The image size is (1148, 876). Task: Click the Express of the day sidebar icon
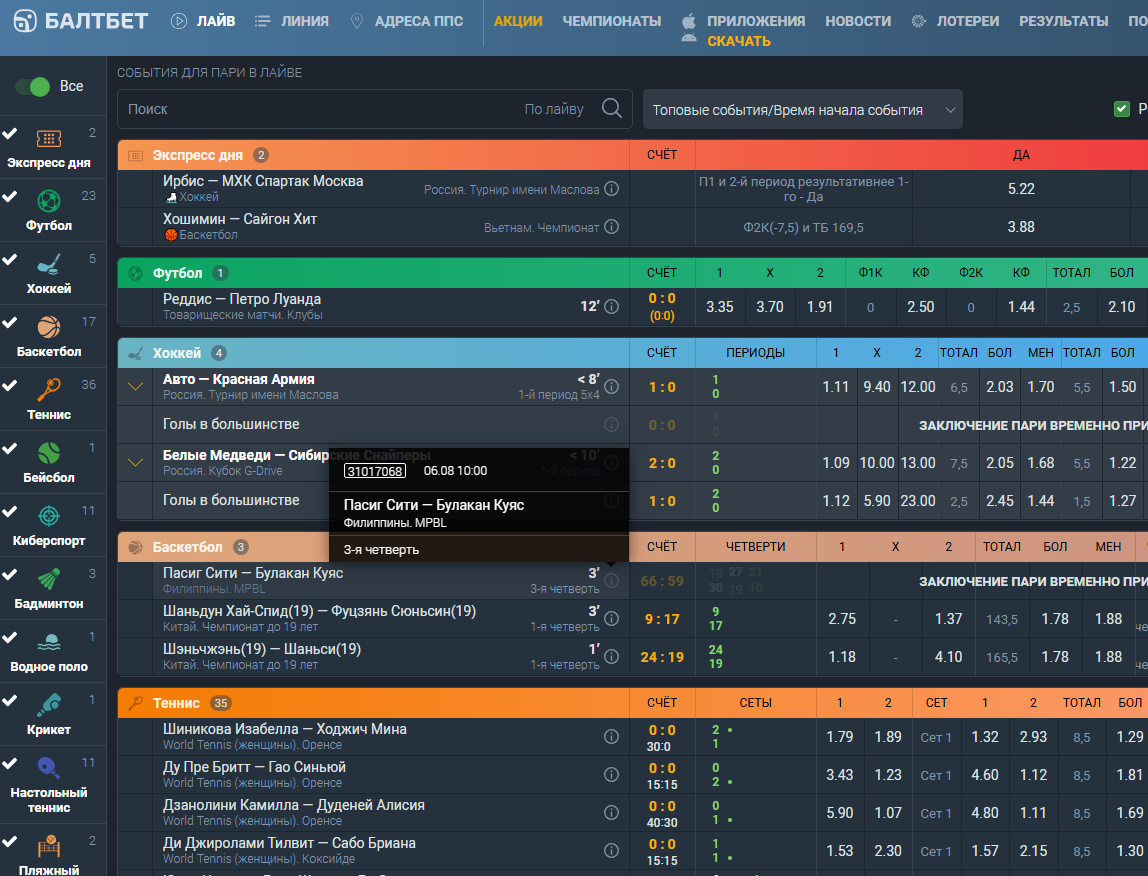click(x=49, y=138)
